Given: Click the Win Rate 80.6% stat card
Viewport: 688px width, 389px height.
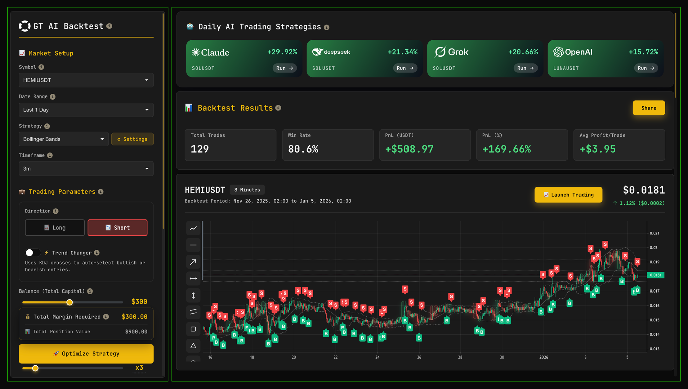Looking at the screenshot, I should click(328, 145).
